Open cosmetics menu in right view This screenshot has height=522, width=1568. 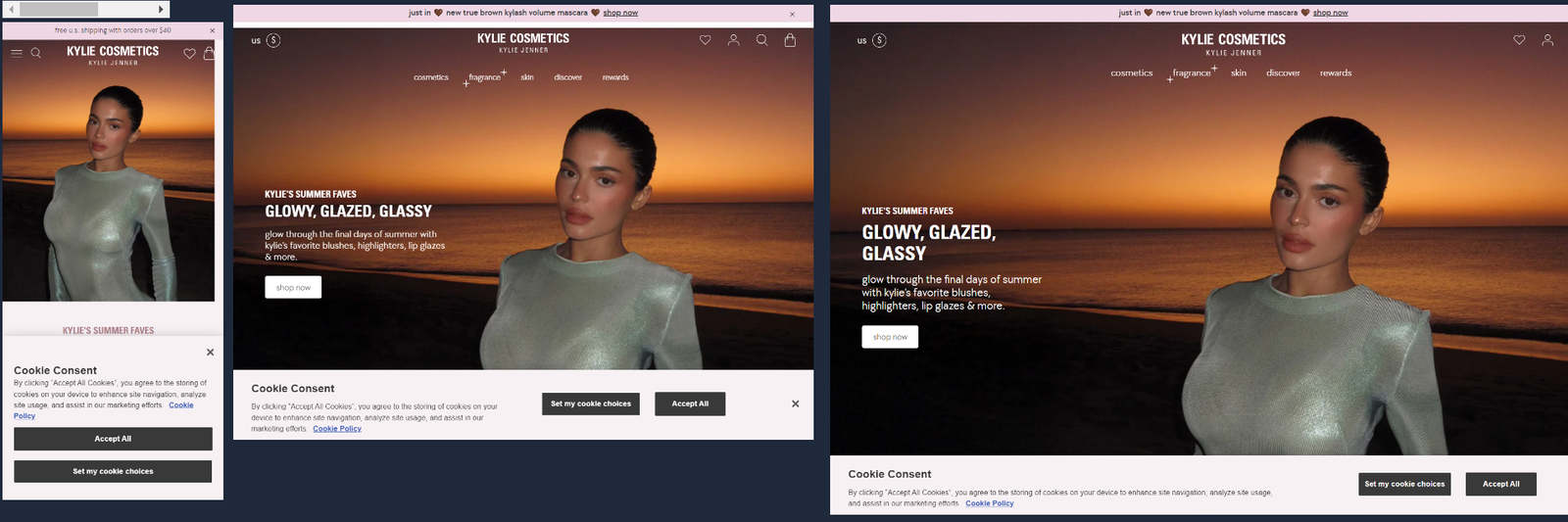(1132, 73)
